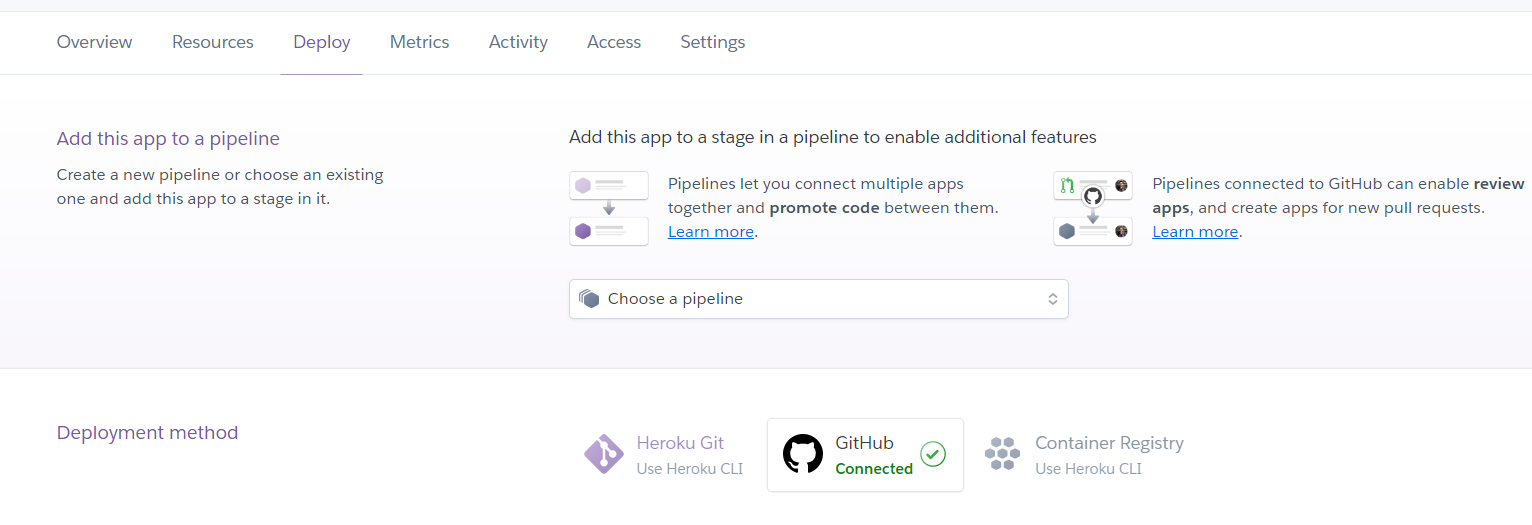The height and width of the screenshot is (525, 1532).
Task: Click the Heroku Git logo icon
Action: pyautogui.click(x=604, y=455)
